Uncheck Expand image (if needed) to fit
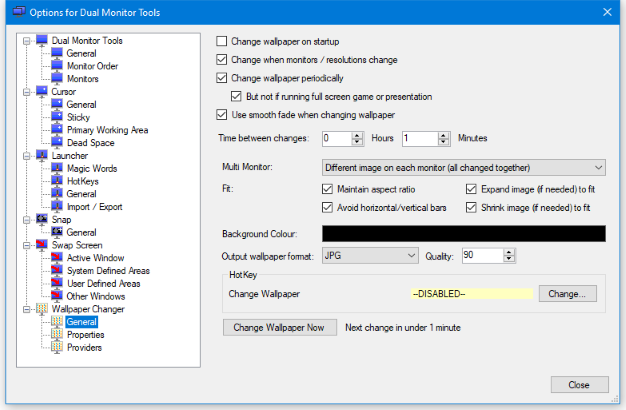The image size is (626, 410). tap(471, 189)
